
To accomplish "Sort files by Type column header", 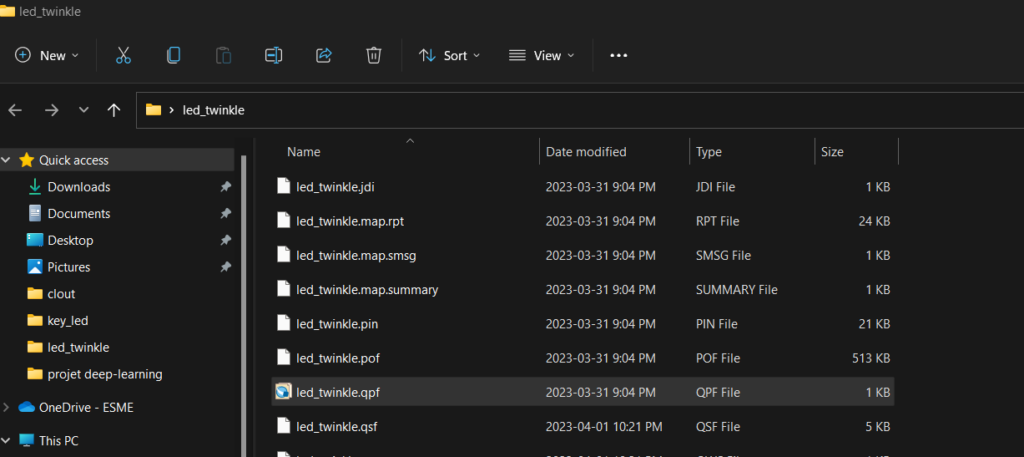I will (x=709, y=152).
